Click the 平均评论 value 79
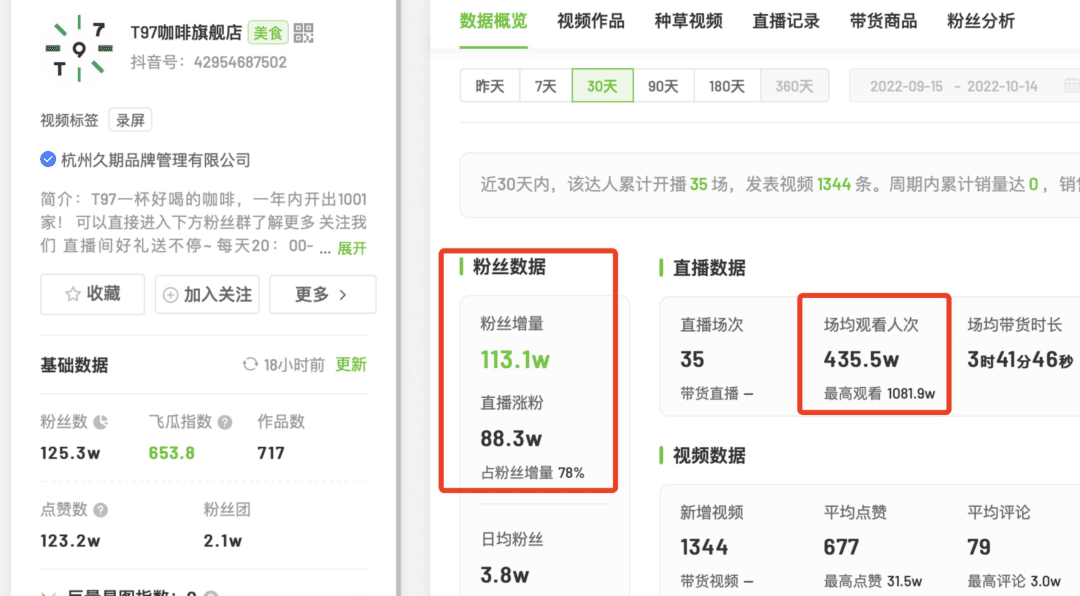Image resolution: width=1080 pixels, height=596 pixels. coord(979,547)
